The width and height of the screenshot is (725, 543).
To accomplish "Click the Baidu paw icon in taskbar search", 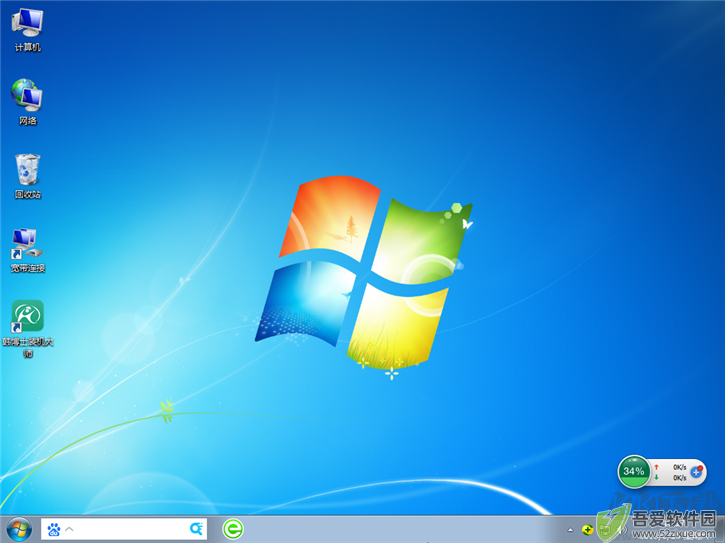I will (54, 529).
